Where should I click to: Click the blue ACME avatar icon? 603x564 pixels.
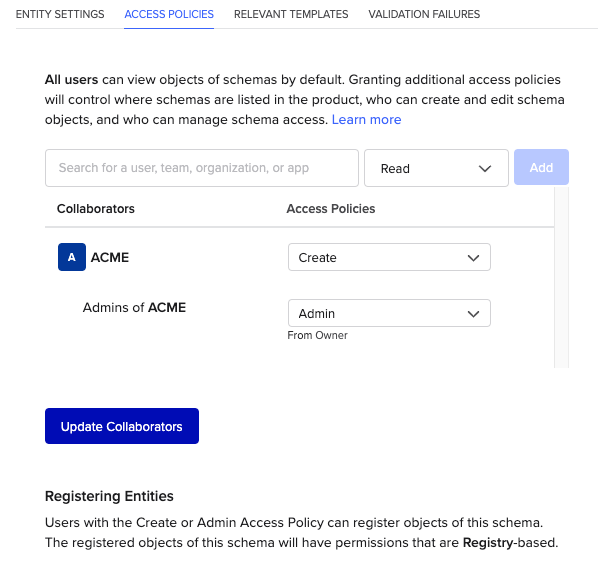[x=71, y=257]
